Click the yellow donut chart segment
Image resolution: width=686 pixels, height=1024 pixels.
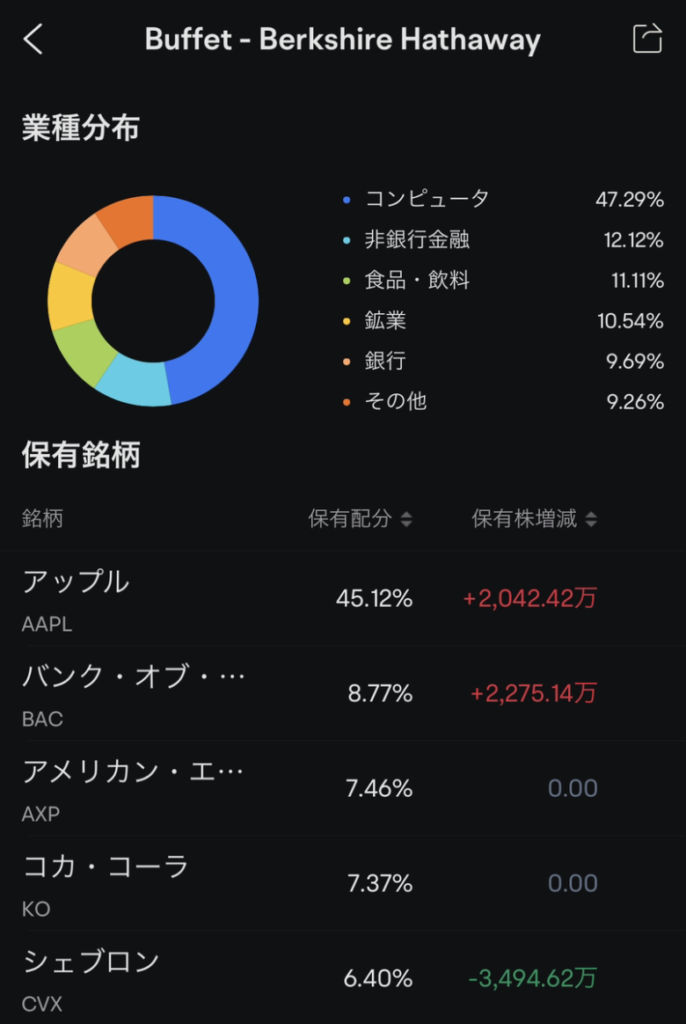[71, 297]
